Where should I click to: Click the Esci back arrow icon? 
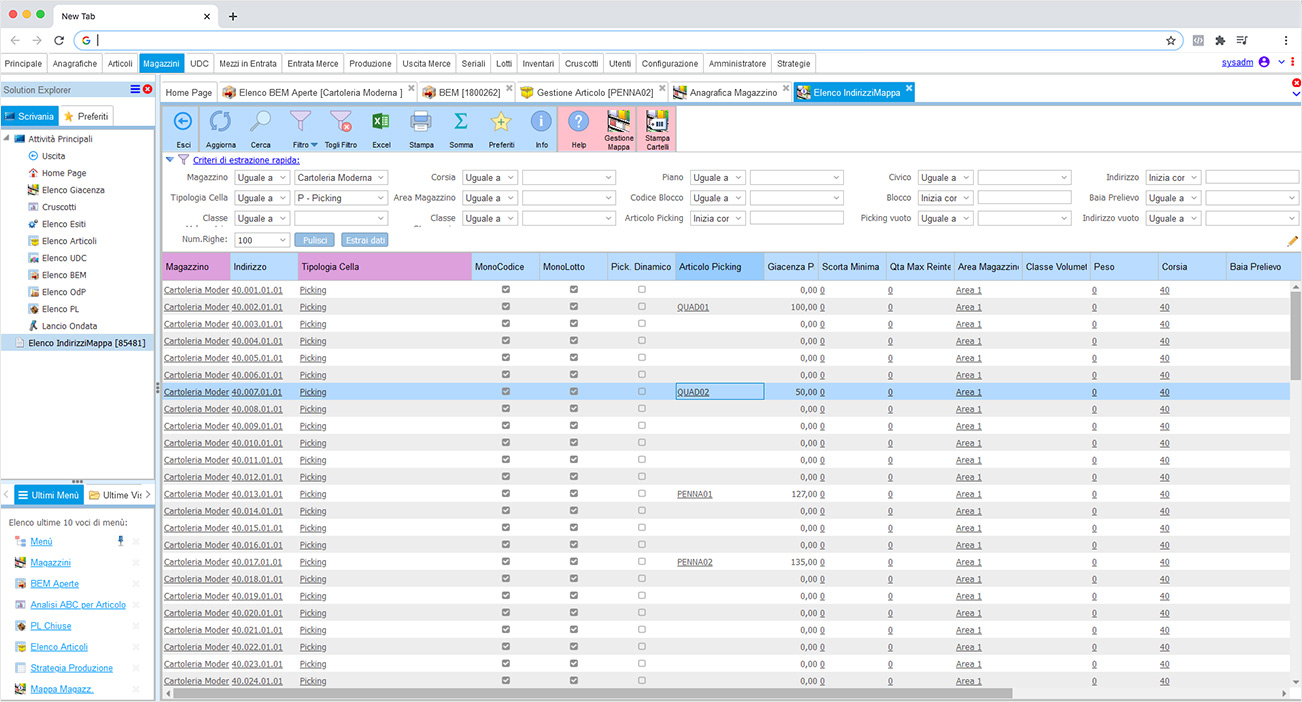click(x=183, y=121)
